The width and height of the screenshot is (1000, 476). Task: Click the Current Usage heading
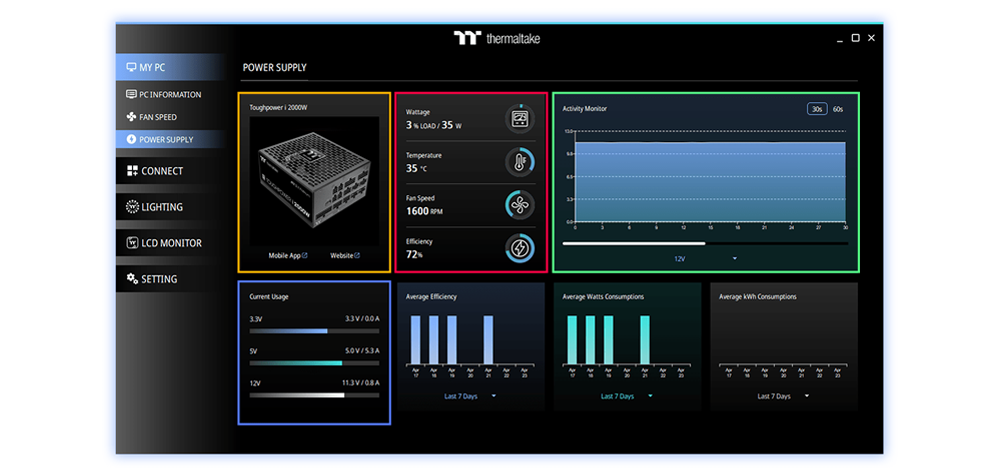pos(268,297)
